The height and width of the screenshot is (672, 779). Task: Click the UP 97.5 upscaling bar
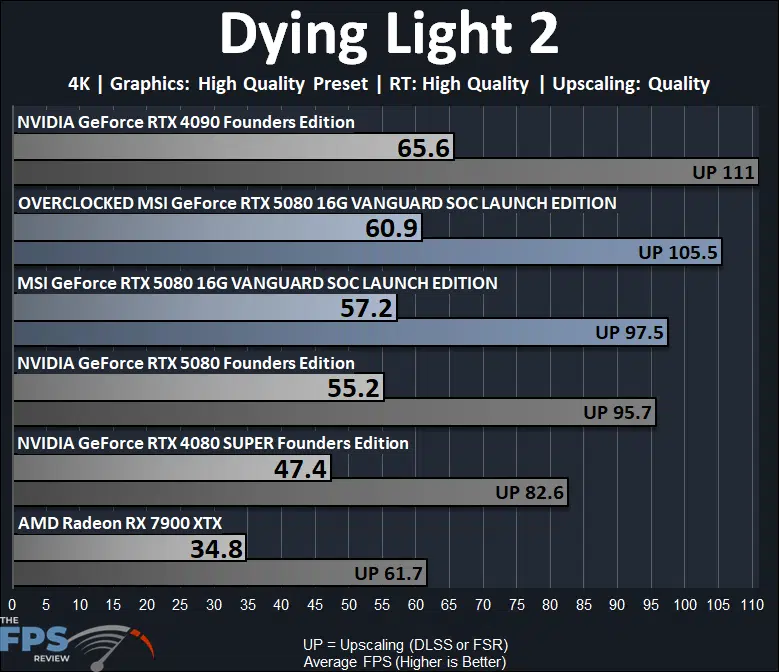340,332
